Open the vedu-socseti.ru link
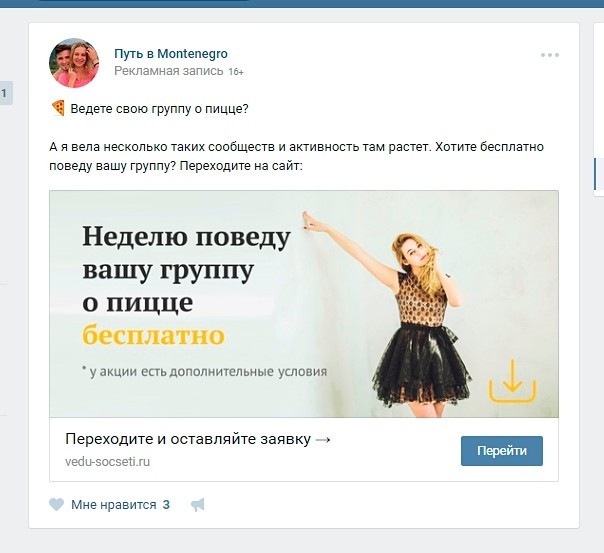This screenshot has width=604, height=553. point(107,461)
